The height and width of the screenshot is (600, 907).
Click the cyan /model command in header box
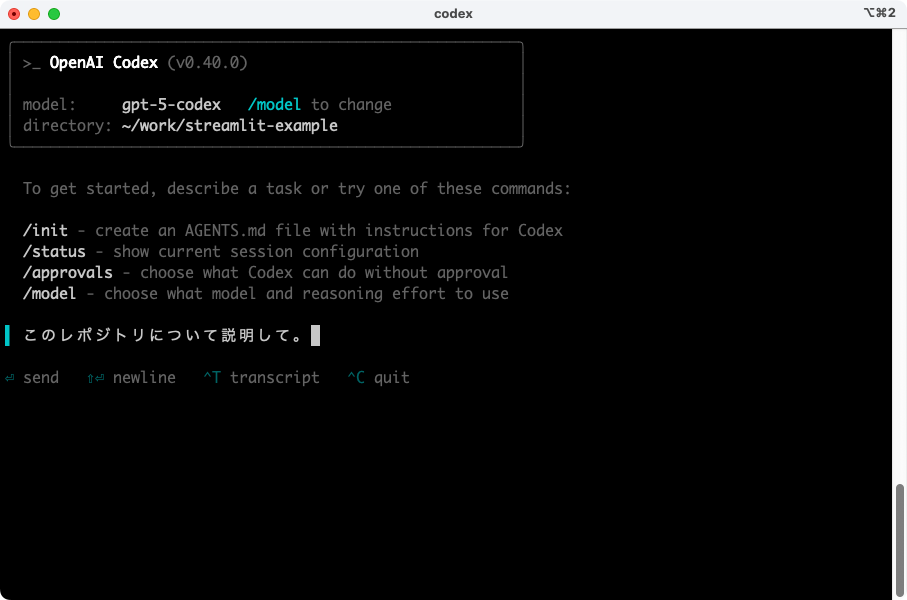(274, 105)
